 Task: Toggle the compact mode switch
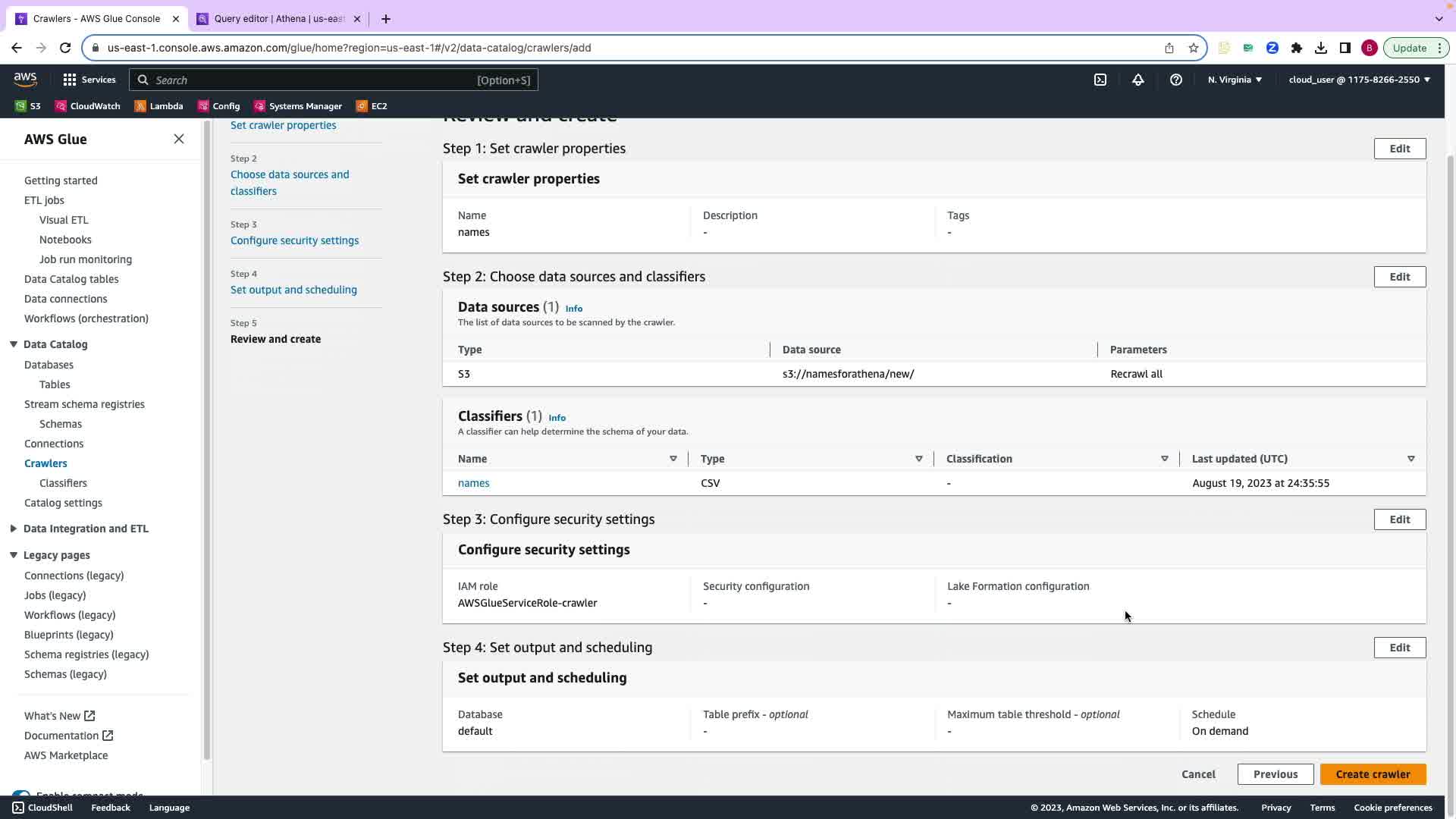point(21,793)
